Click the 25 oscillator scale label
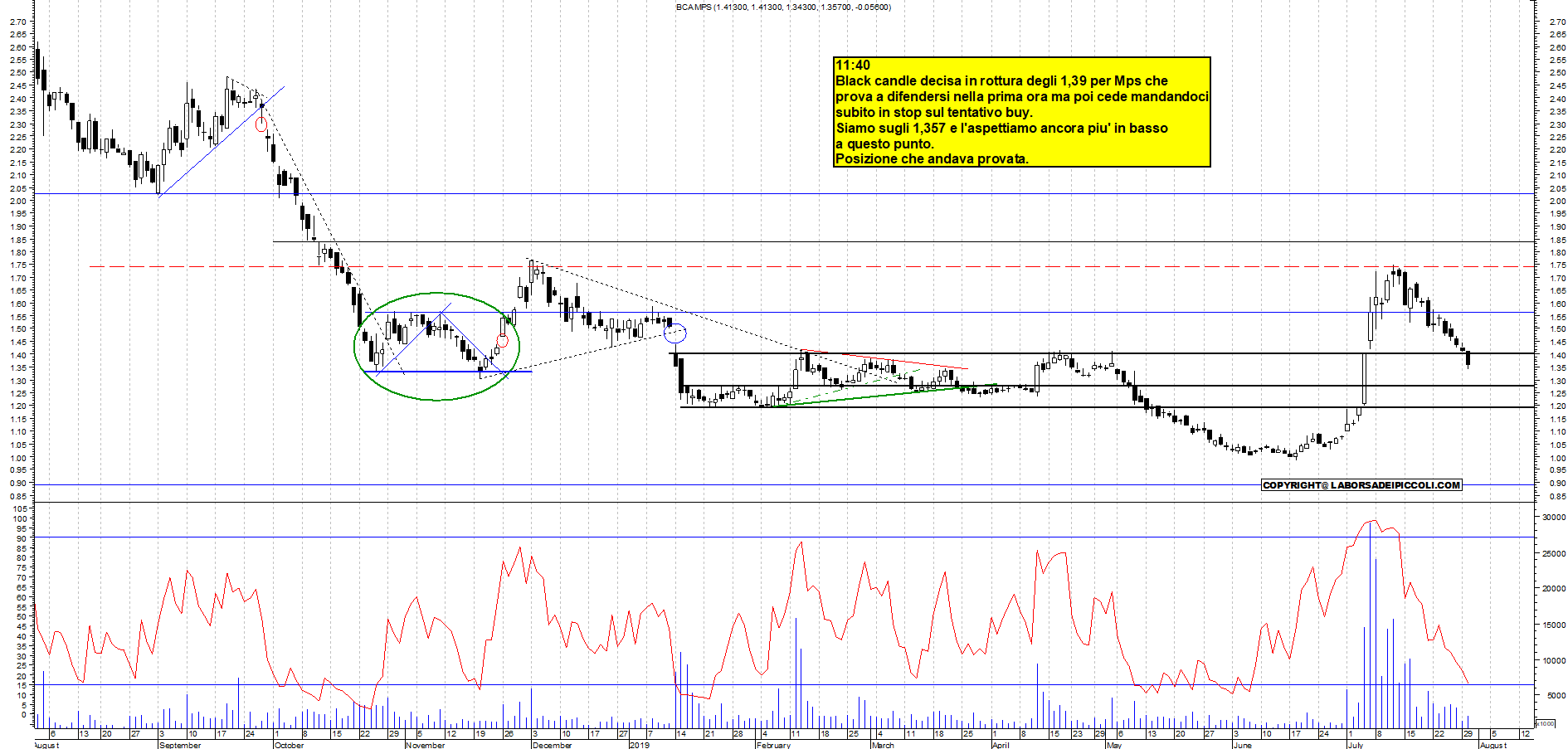This screenshot has width=1568, height=749. tap(22, 666)
